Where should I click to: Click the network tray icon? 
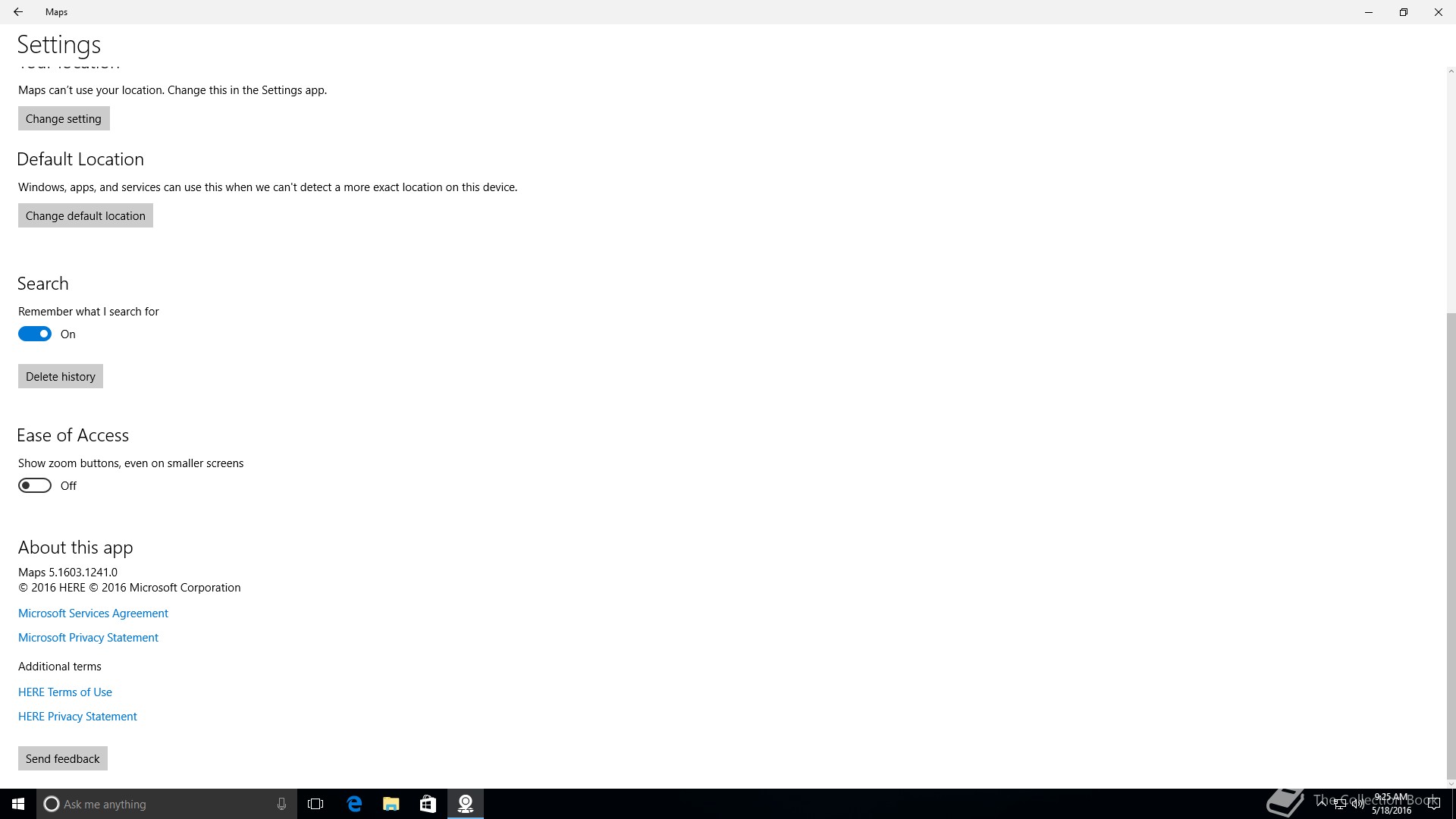[1340, 805]
